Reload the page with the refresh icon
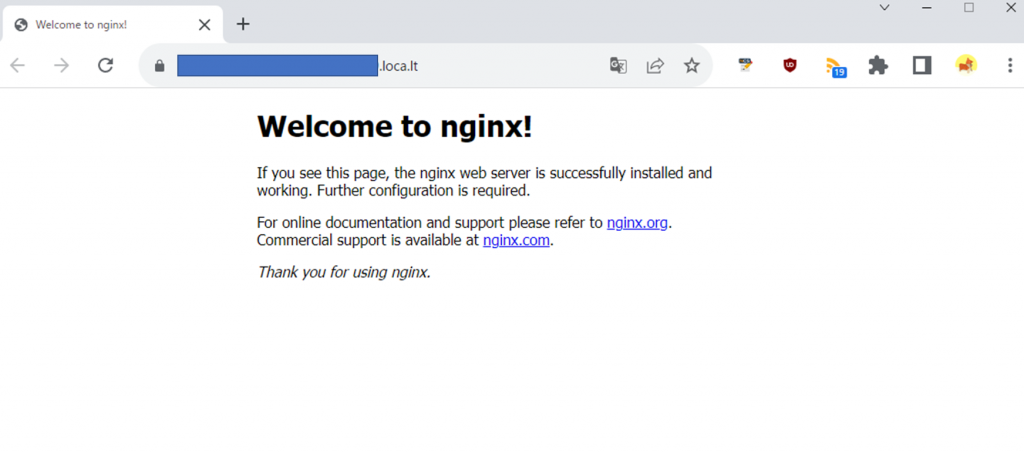 coord(105,65)
